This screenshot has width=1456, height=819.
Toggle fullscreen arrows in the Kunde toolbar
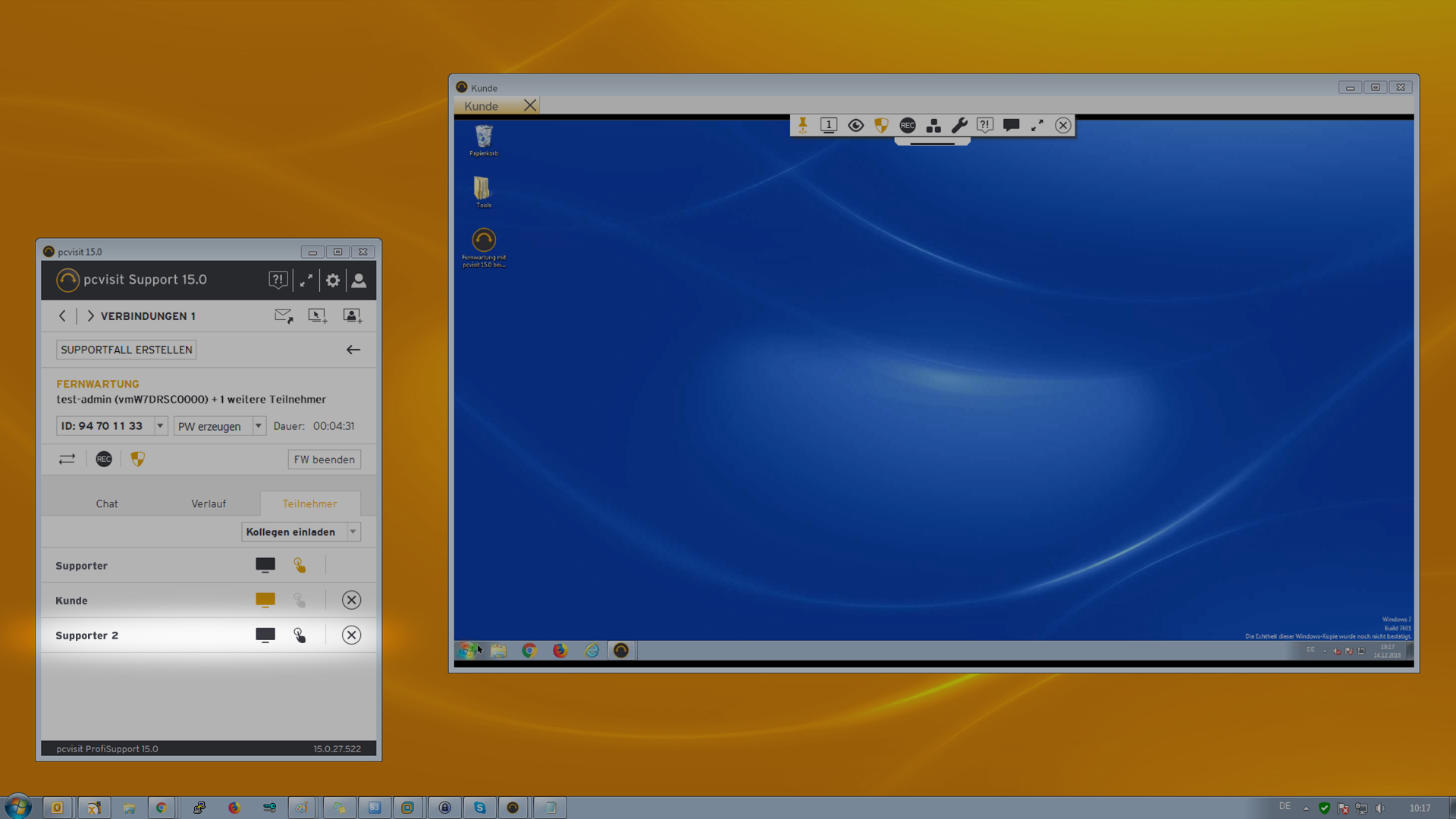click(1037, 125)
